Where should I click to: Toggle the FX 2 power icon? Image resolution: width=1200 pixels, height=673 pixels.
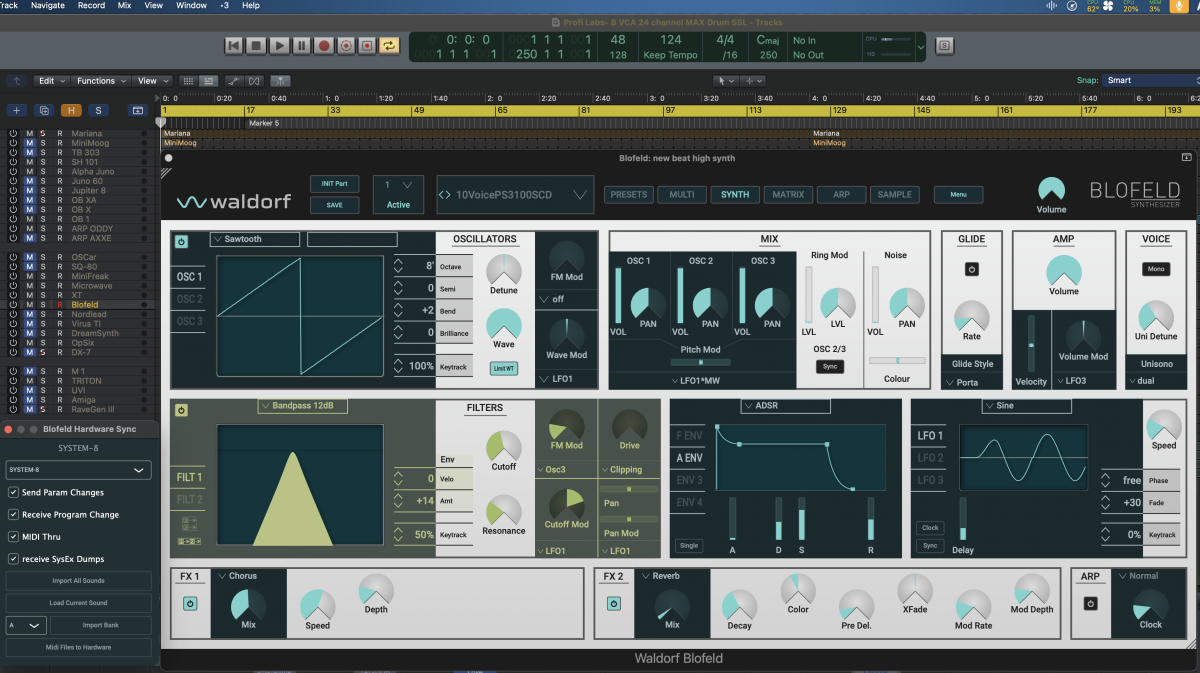click(x=614, y=603)
